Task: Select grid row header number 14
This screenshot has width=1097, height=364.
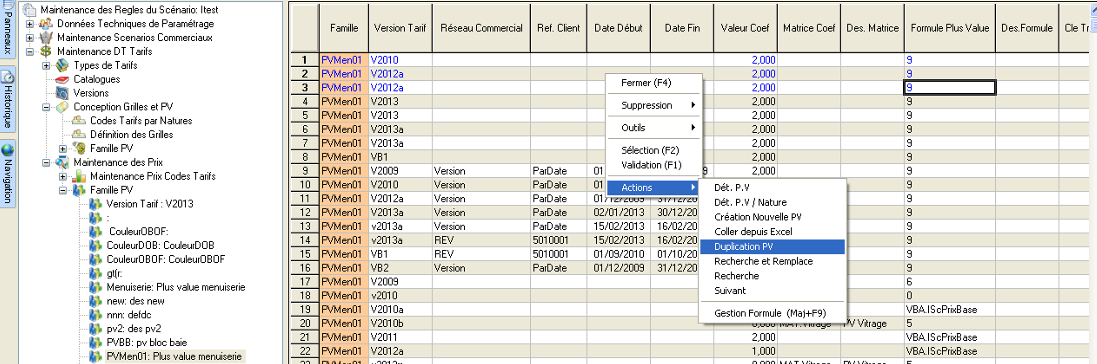Action: tap(304, 240)
